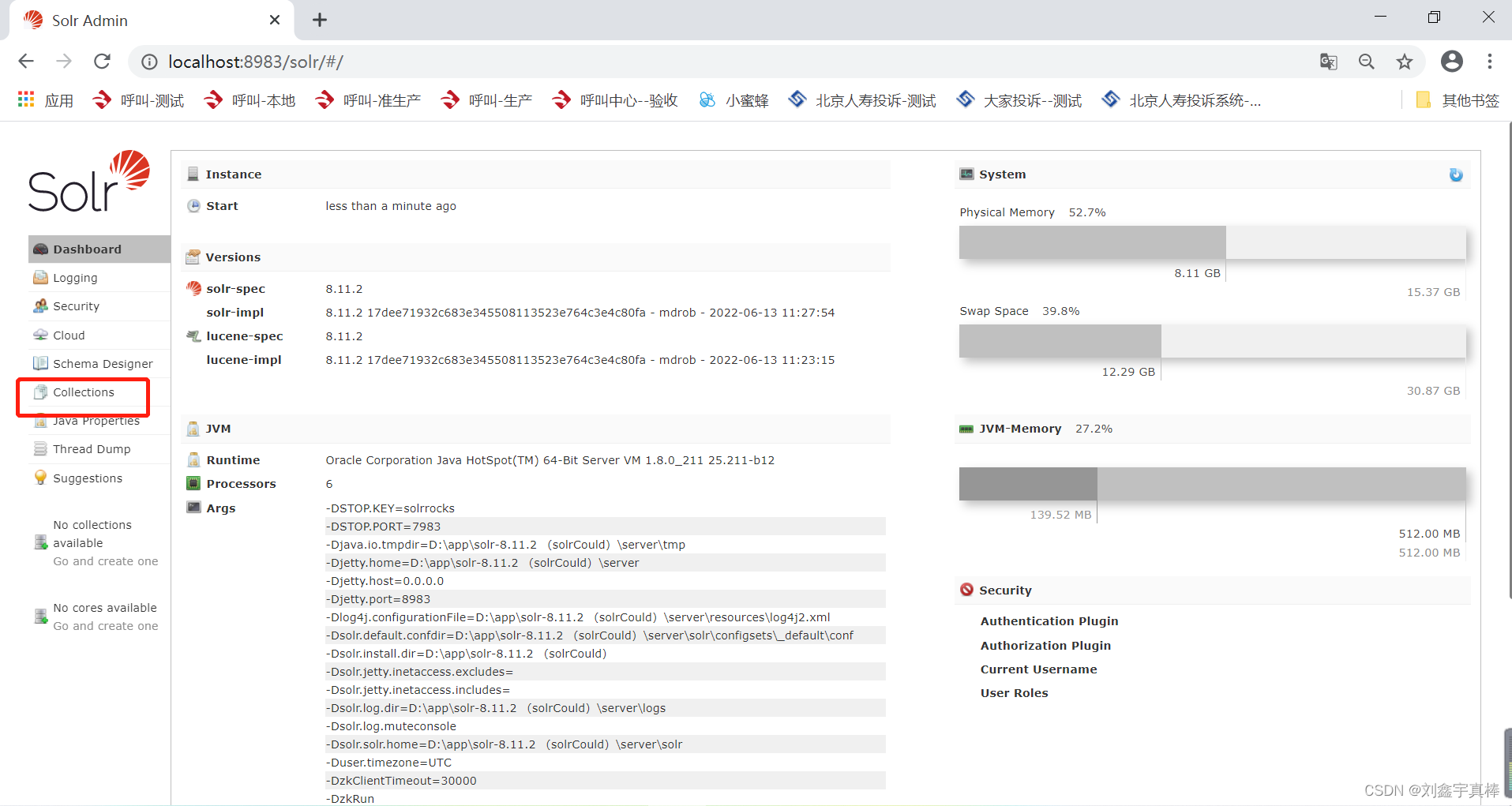Open the Chrome three-dot menu

[1490, 62]
